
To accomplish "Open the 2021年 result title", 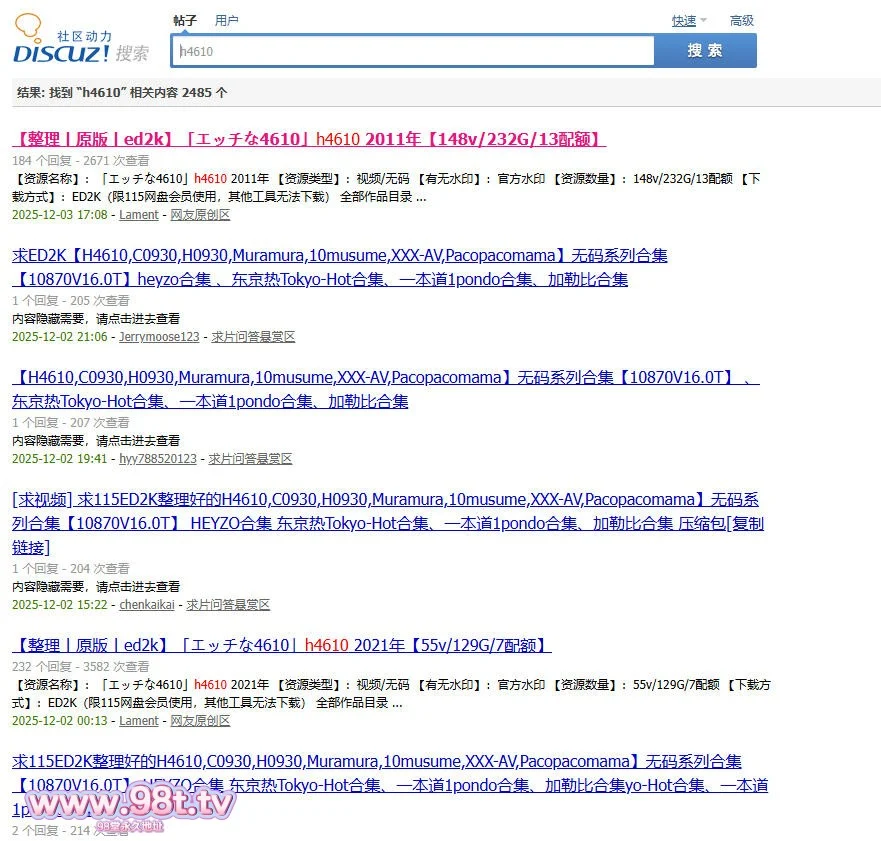I will point(281,645).
